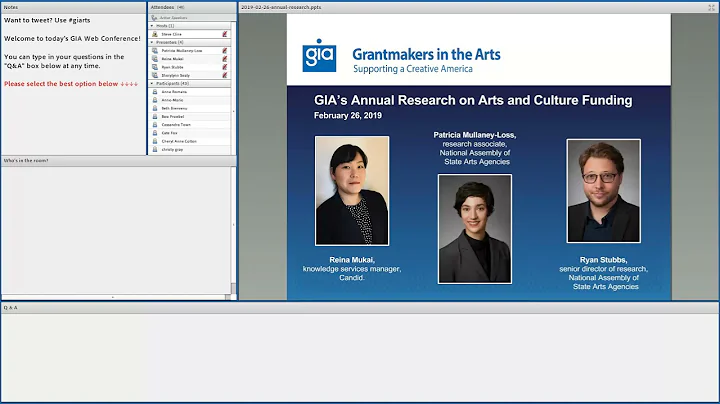Click participant icon beside Cheryl Anne Colton
The image size is (720, 404).
point(155,141)
